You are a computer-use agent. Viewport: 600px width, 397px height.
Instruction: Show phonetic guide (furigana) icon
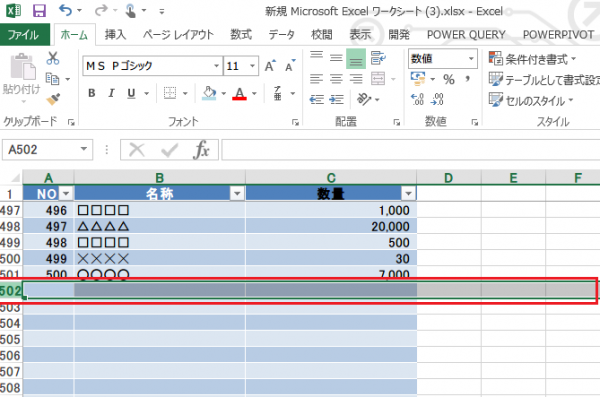pyautogui.click(x=278, y=93)
